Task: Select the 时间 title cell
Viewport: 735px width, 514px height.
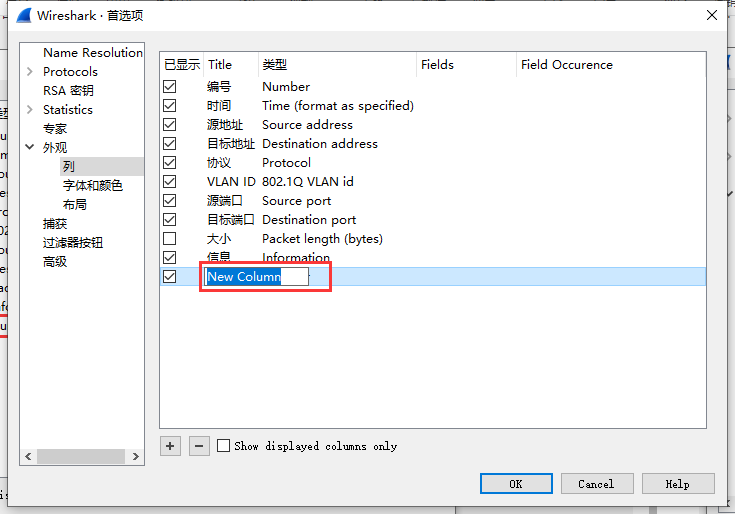Action: click(x=219, y=105)
